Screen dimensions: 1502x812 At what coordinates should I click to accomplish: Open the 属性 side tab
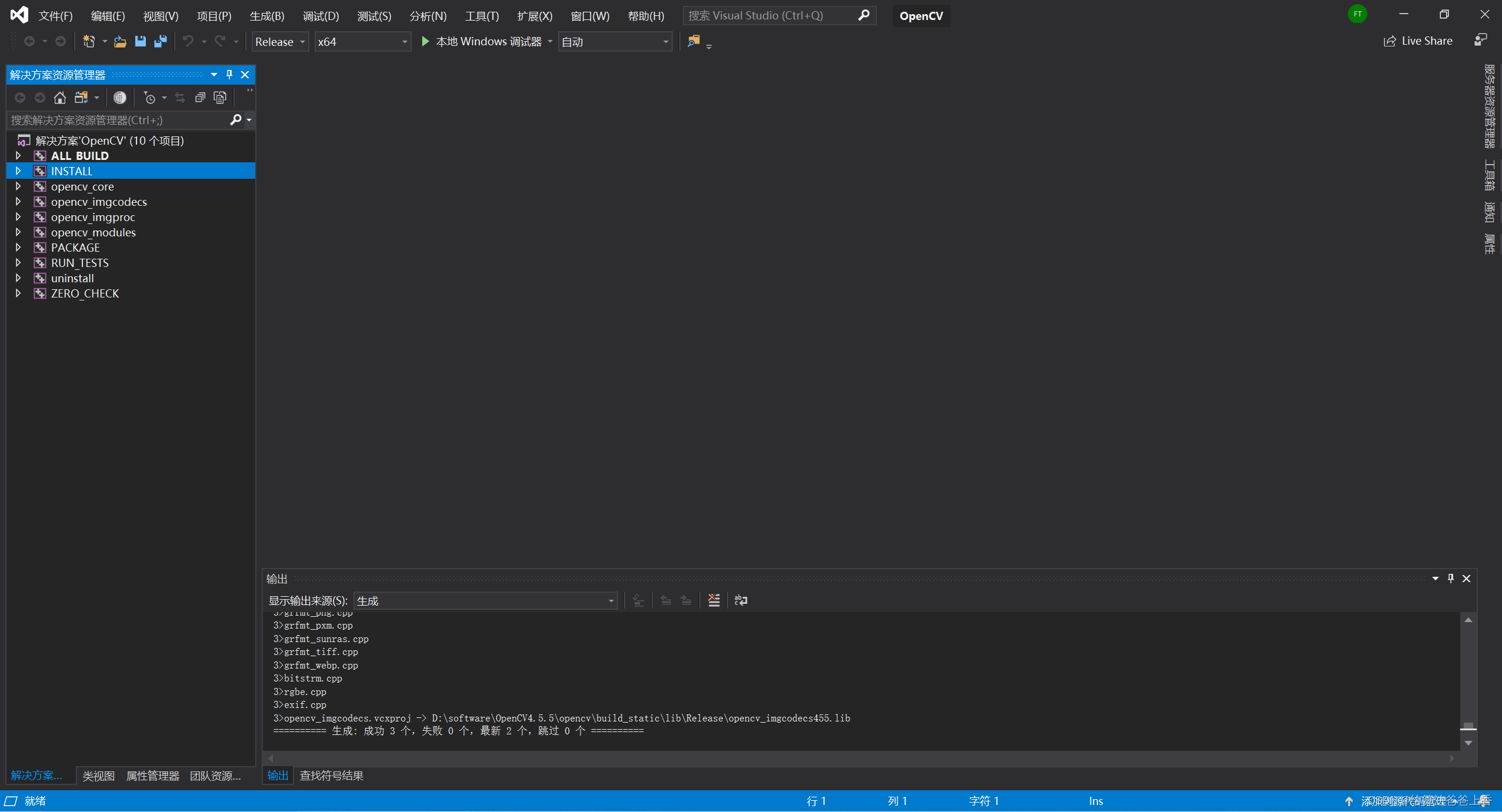pyautogui.click(x=1488, y=243)
